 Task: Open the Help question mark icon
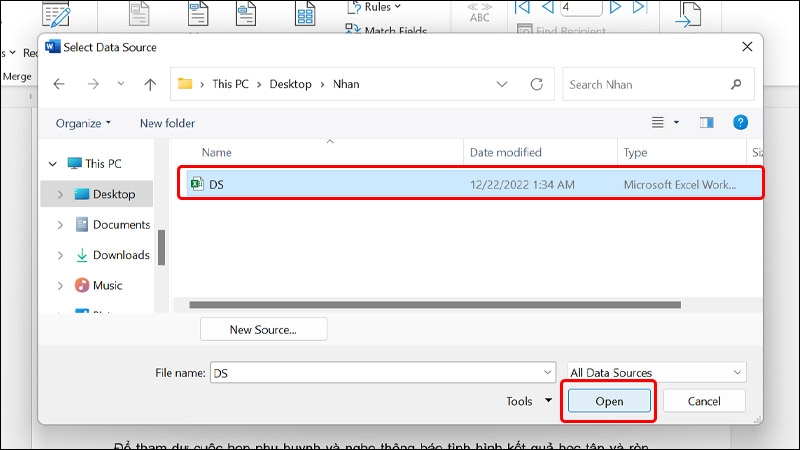740,122
